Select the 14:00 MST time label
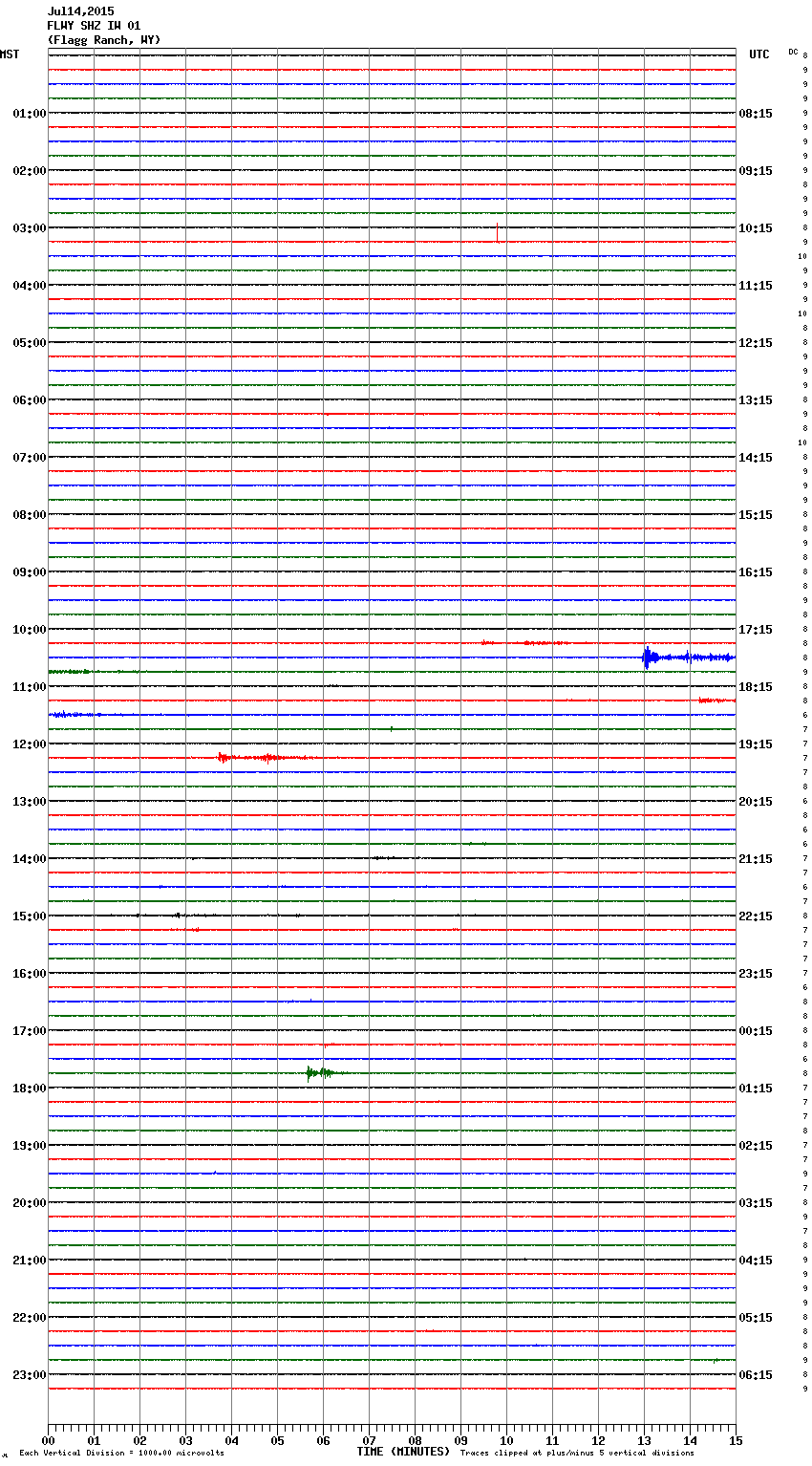 coord(29,859)
